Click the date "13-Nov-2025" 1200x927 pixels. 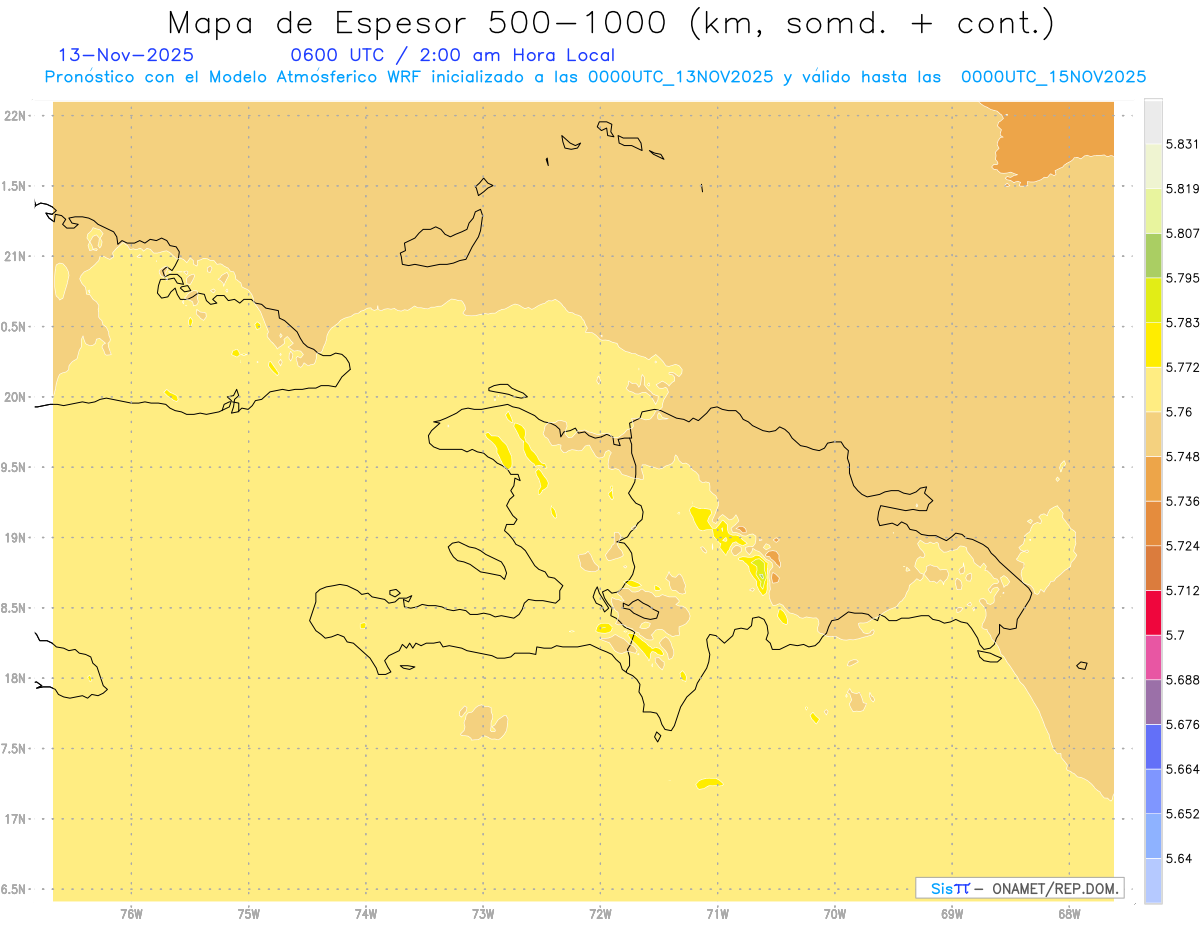click(x=126, y=55)
